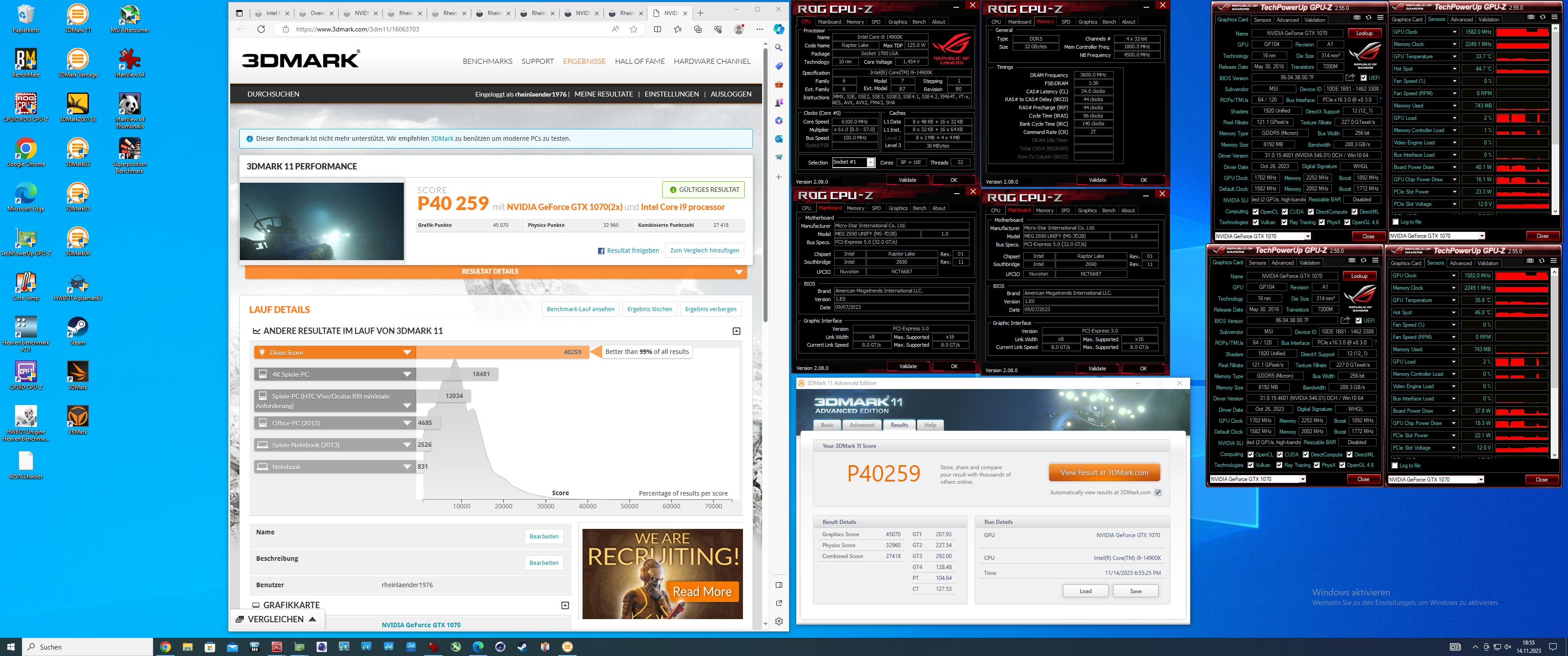1568x656 pixels.
Task: Click the taskbar Suchen search box
Action: click(x=88, y=647)
